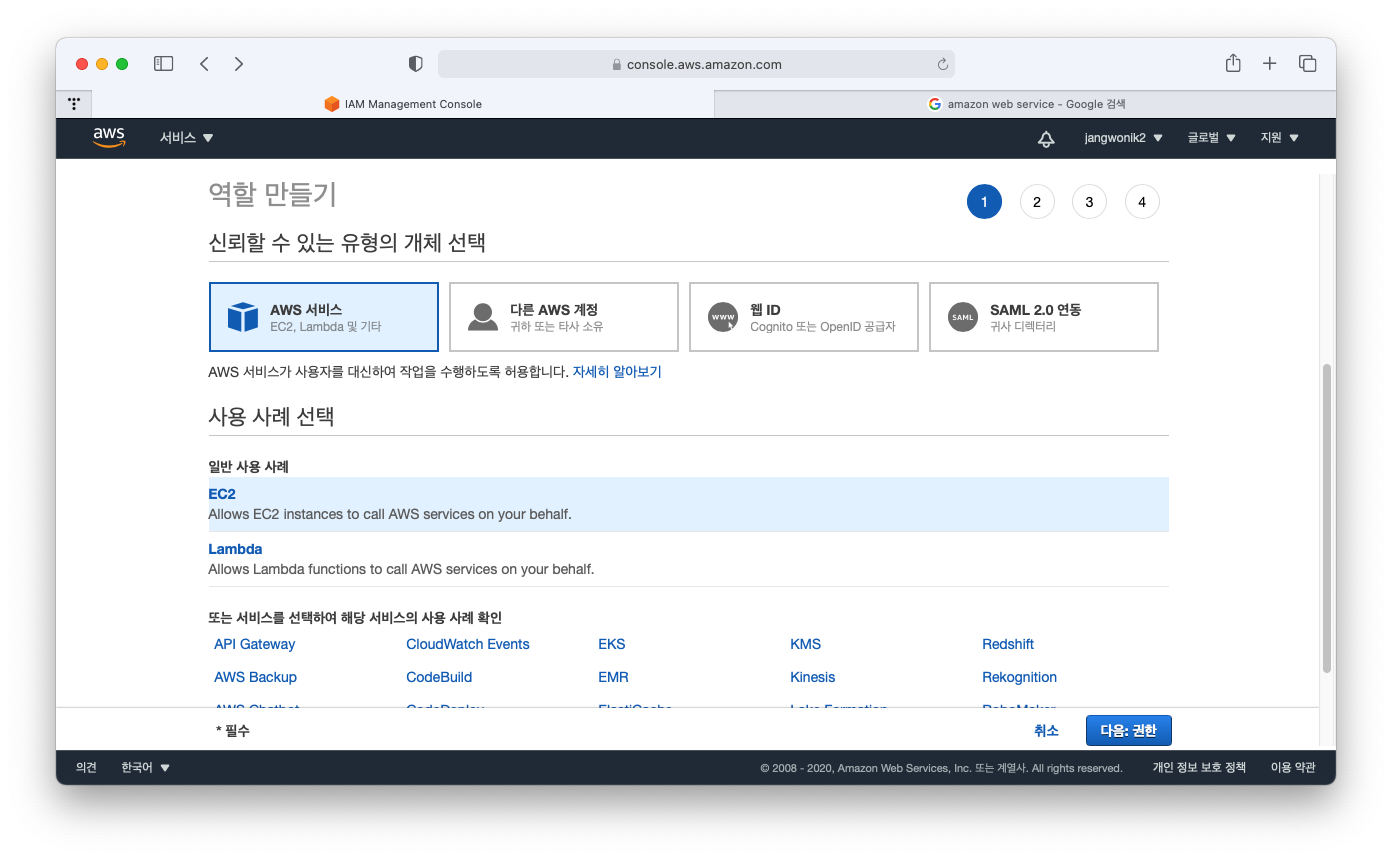The image size is (1392, 859).
Task: Switch to IAM Management Console tab
Action: pos(403,104)
